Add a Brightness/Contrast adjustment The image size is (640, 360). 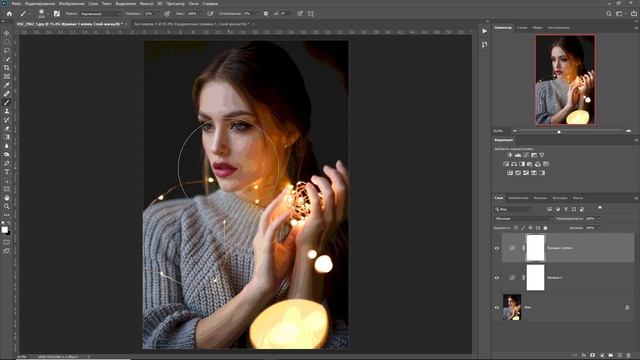point(510,155)
